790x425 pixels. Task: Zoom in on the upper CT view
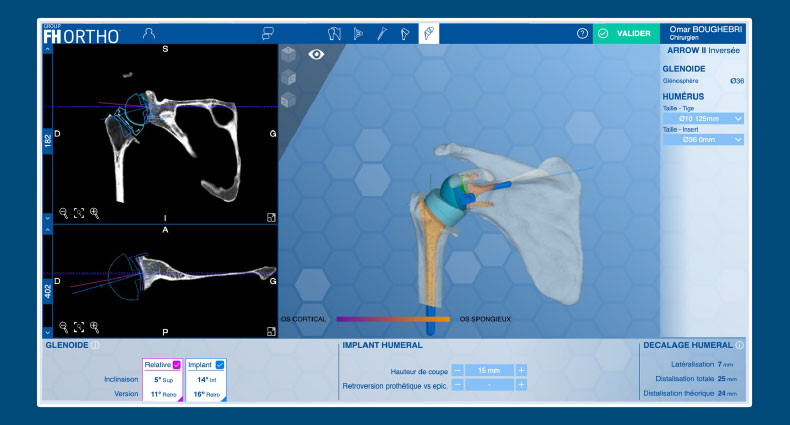95,213
